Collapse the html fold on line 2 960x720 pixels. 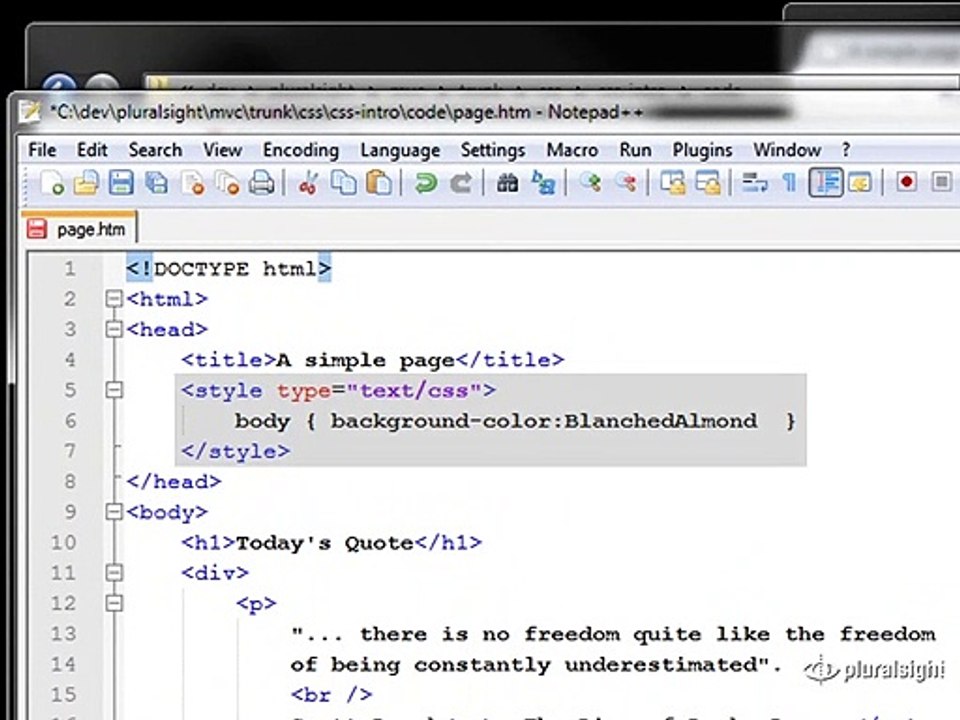[x=114, y=299]
